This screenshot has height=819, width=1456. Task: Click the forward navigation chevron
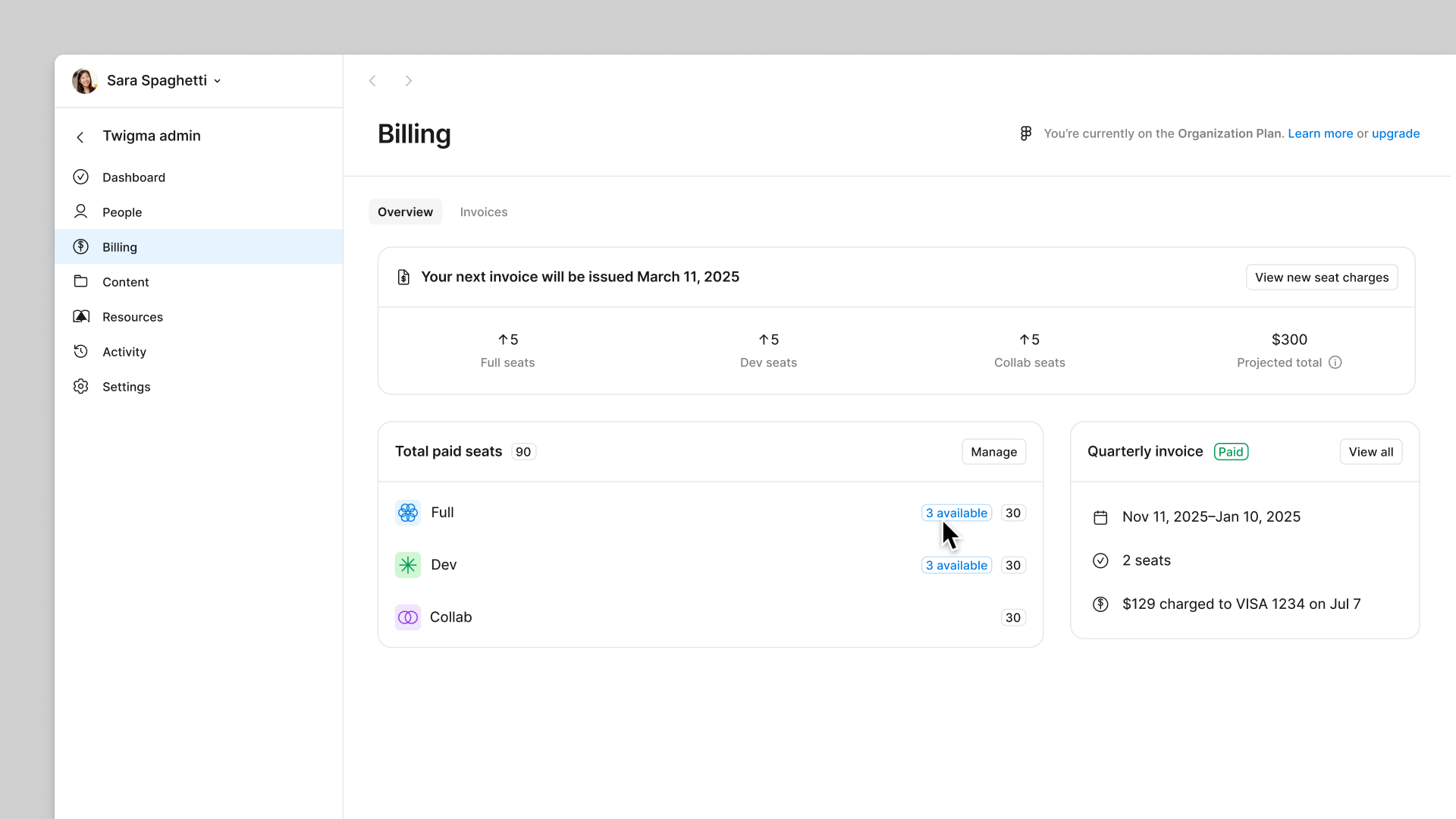(409, 81)
